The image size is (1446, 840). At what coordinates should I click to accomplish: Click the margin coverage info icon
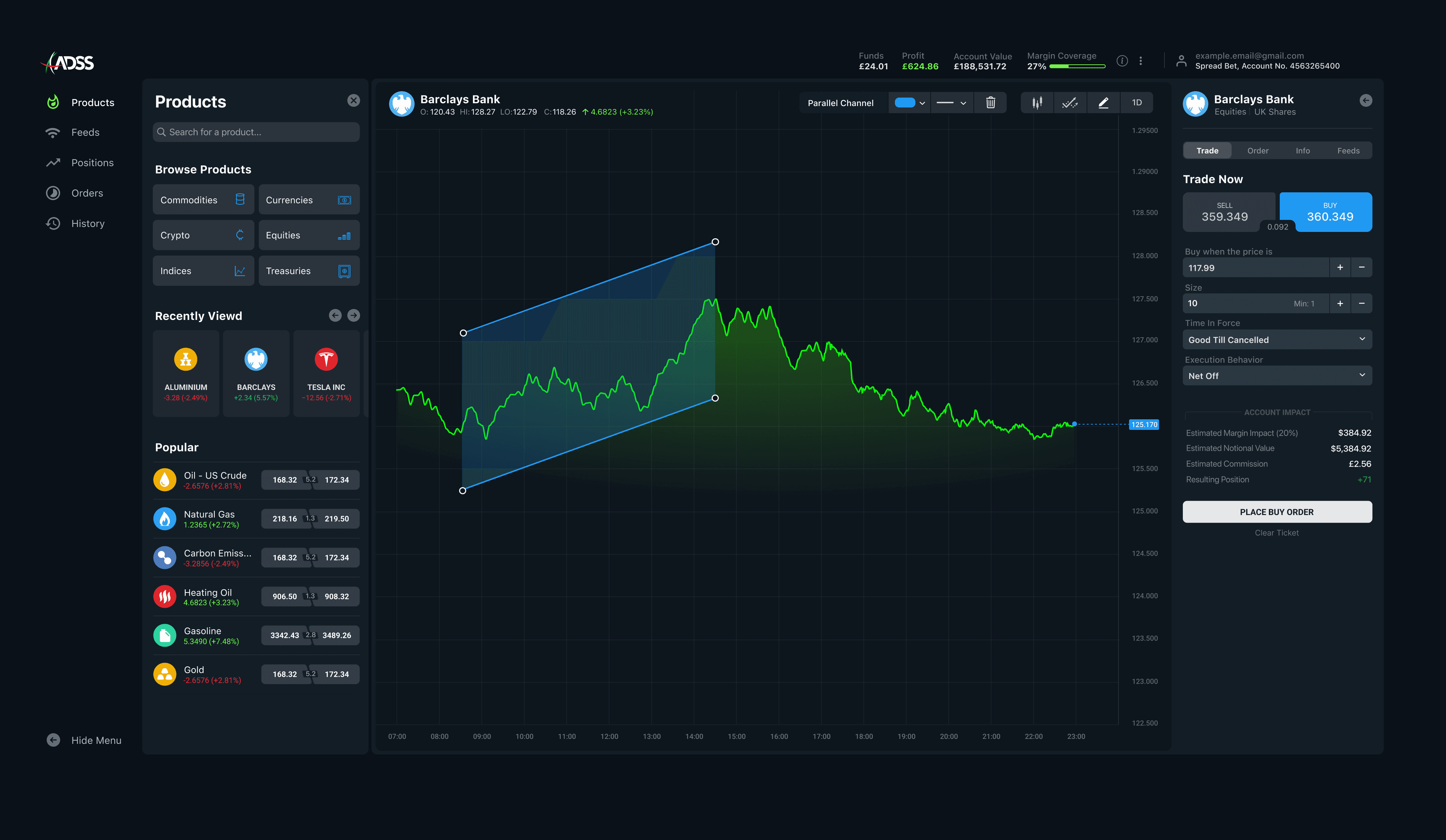point(1122,61)
